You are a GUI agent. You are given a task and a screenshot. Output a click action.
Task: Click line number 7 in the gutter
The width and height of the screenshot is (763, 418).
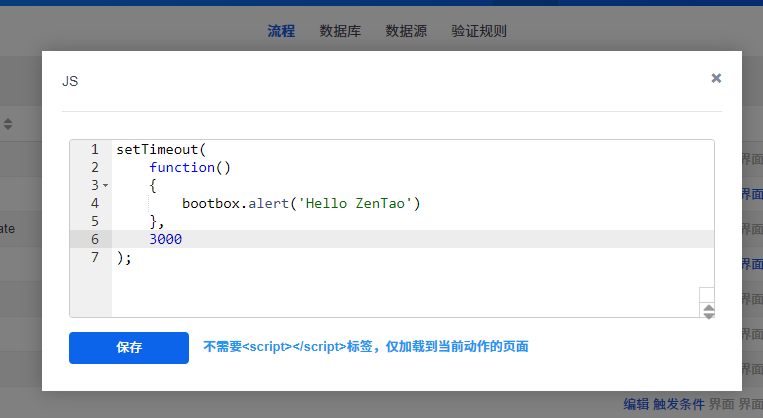click(x=95, y=258)
